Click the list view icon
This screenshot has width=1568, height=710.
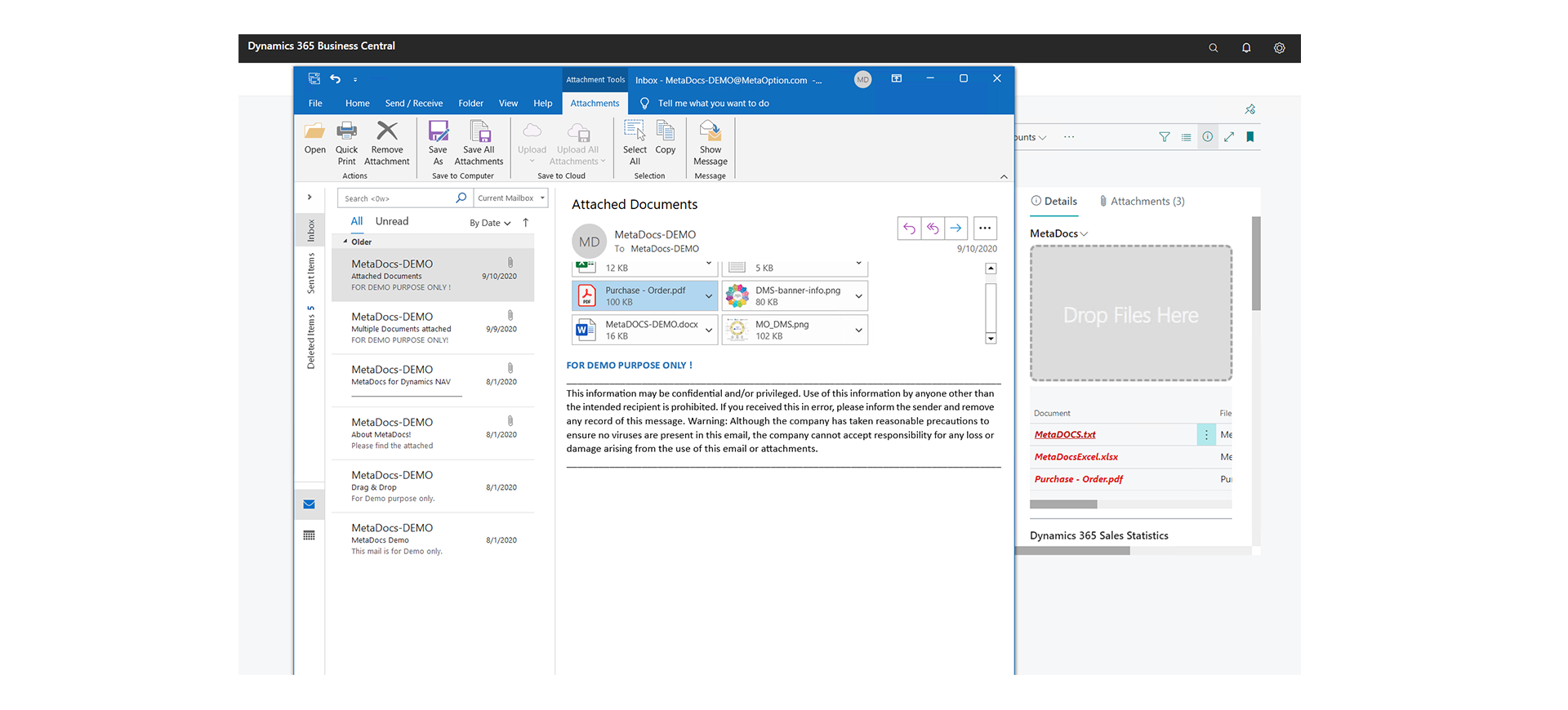pos(1186,137)
